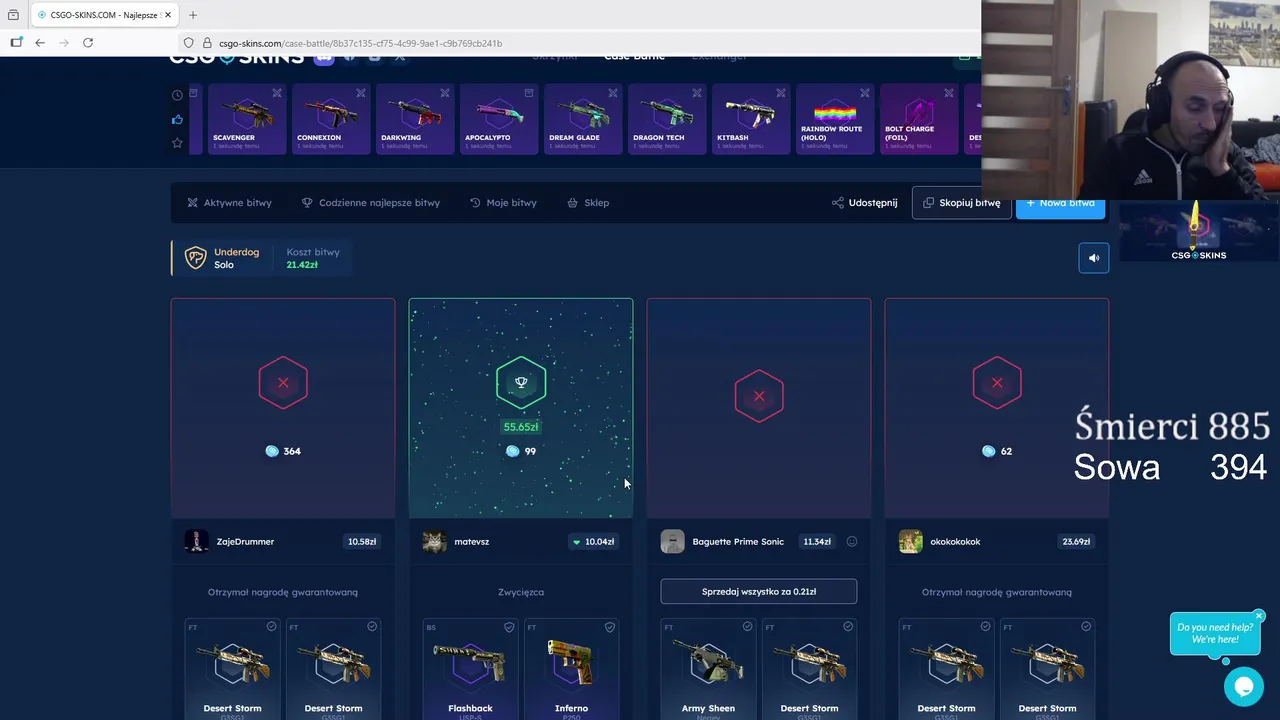Toggle selection check on Flashback item
This screenshot has width=1280, height=720.
coord(509,627)
